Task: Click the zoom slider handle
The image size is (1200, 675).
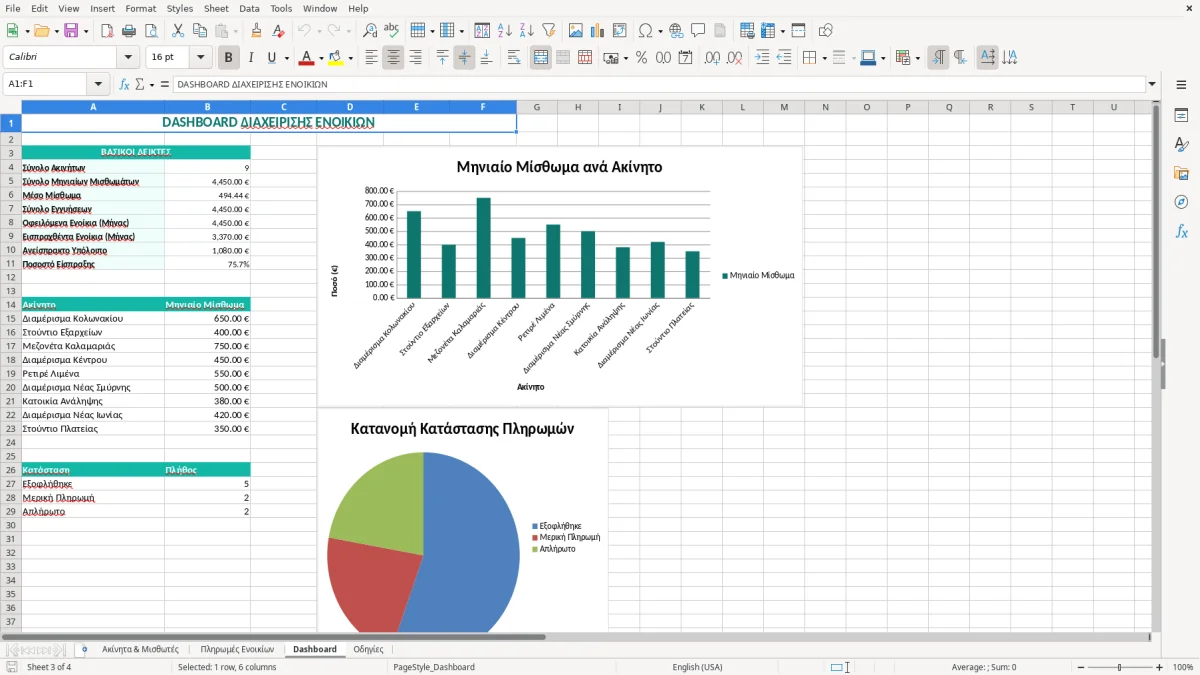Action: 1120,667
